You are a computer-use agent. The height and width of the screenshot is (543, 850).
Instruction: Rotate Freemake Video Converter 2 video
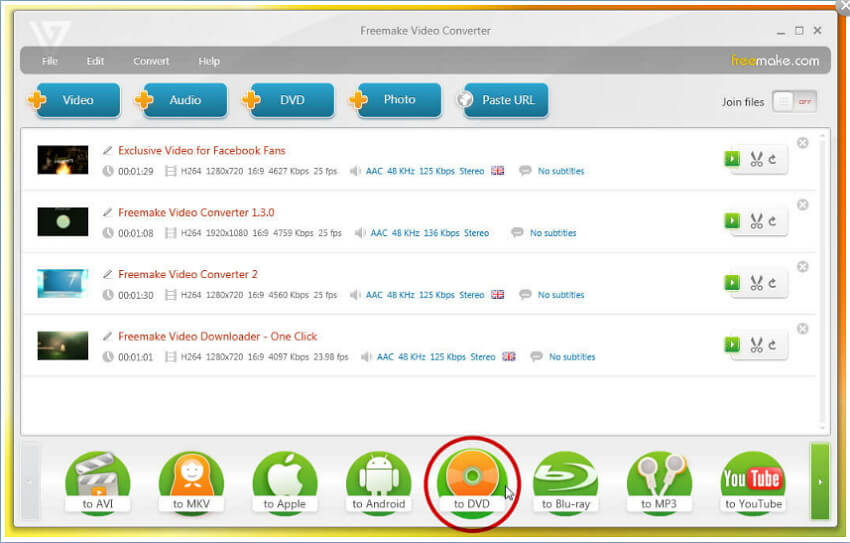click(772, 283)
